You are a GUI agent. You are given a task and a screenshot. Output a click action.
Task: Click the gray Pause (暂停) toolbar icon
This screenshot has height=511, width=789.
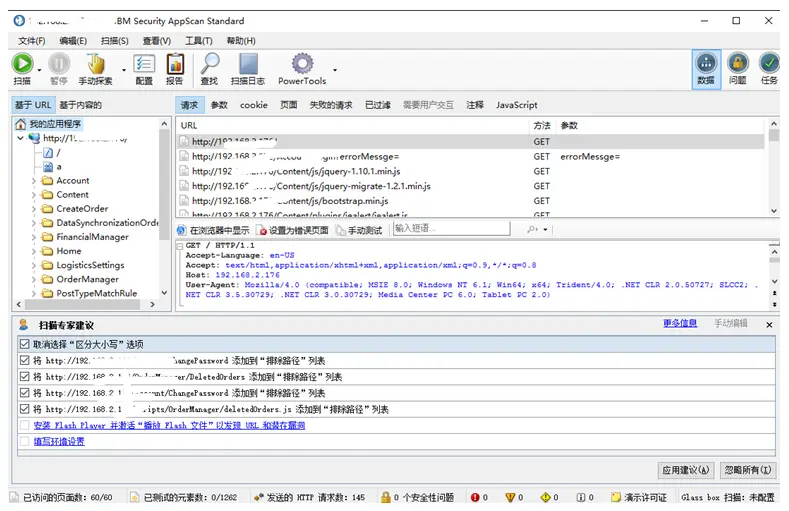click(x=58, y=64)
